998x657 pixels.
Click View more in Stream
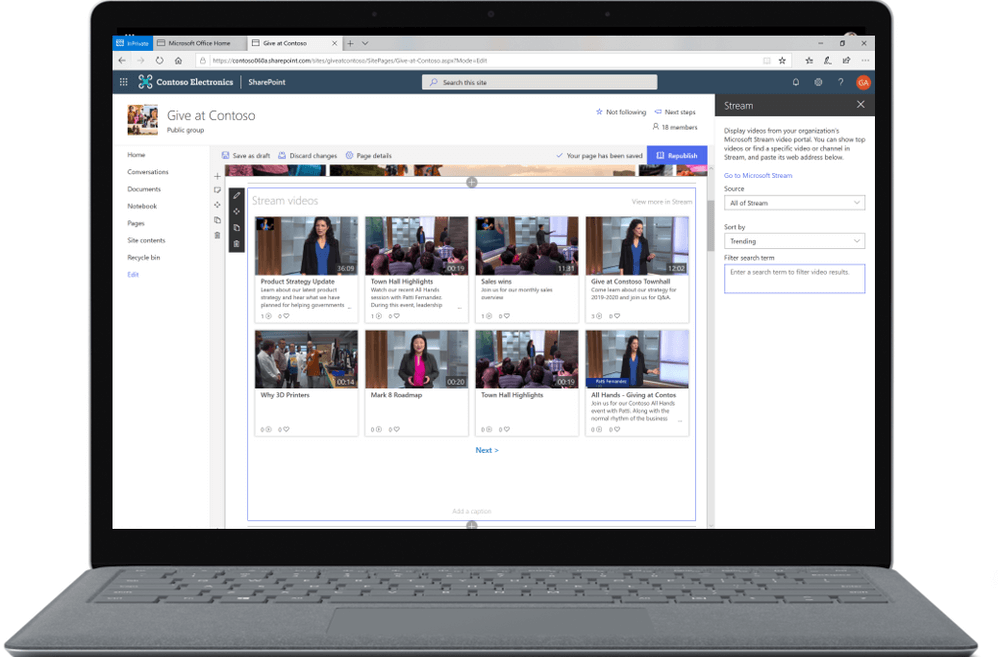tap(661, 202)
